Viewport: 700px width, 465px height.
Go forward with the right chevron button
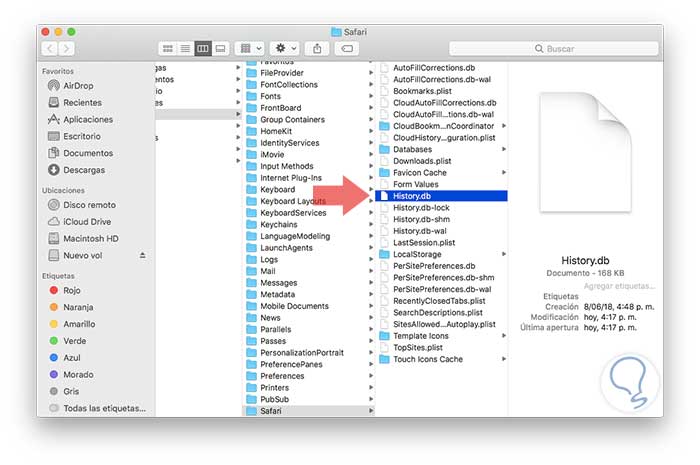point(66,49)
